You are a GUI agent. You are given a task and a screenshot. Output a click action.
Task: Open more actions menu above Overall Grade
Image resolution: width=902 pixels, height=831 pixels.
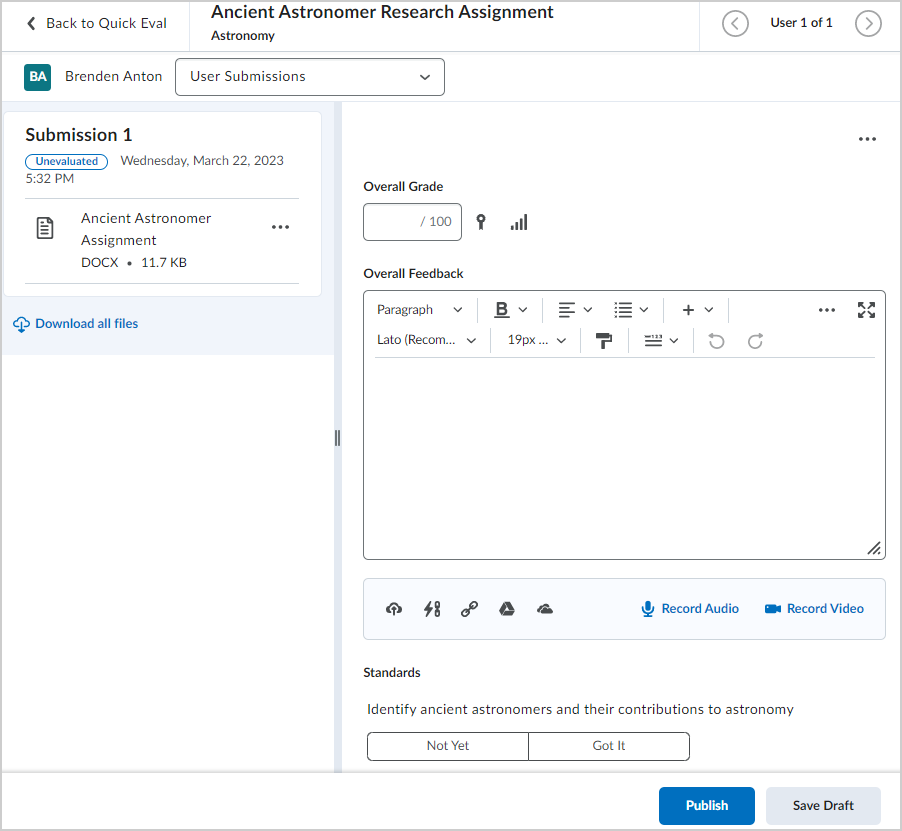coord(867,139)
